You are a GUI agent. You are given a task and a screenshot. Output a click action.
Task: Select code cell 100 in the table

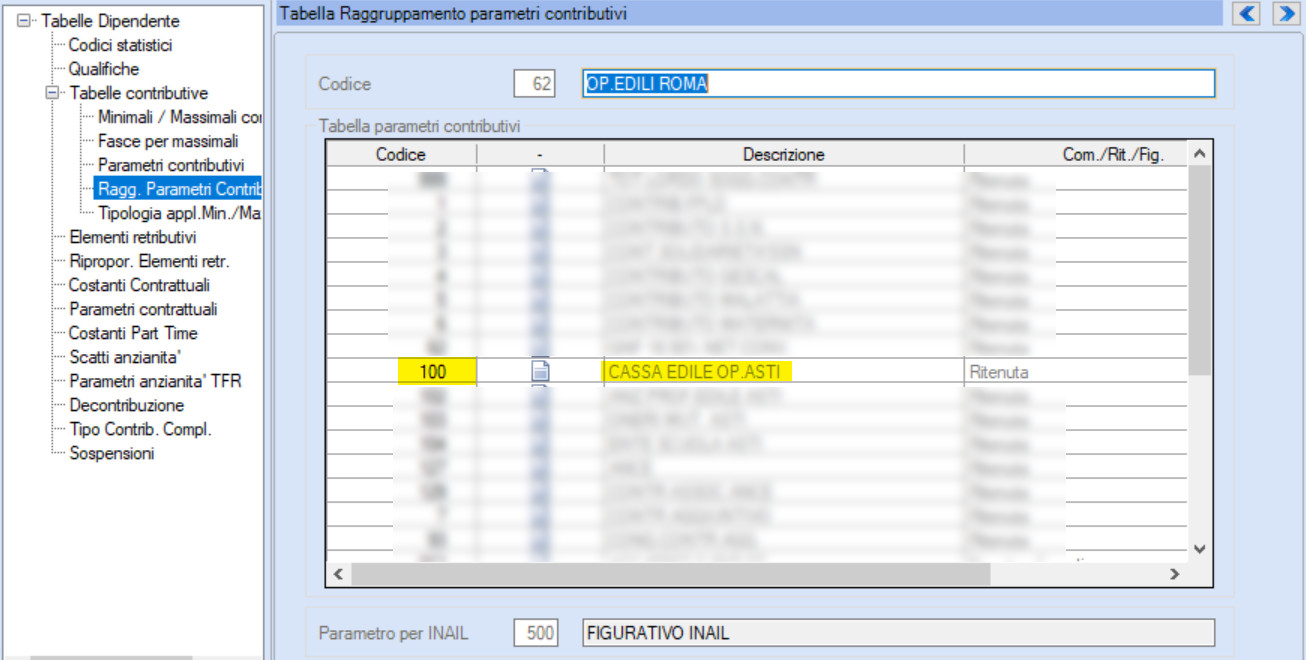point(401,372)
